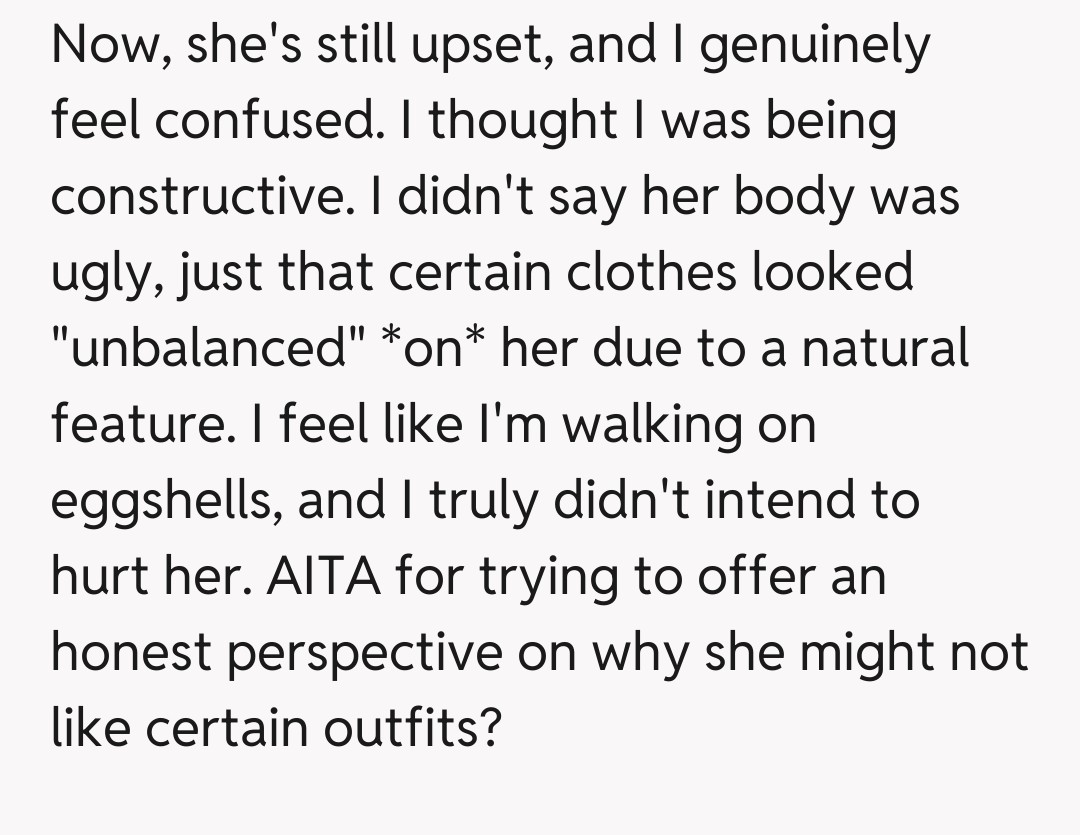Click the word "upset" in the first line
1080x835 pixels.
coord(485,47)
